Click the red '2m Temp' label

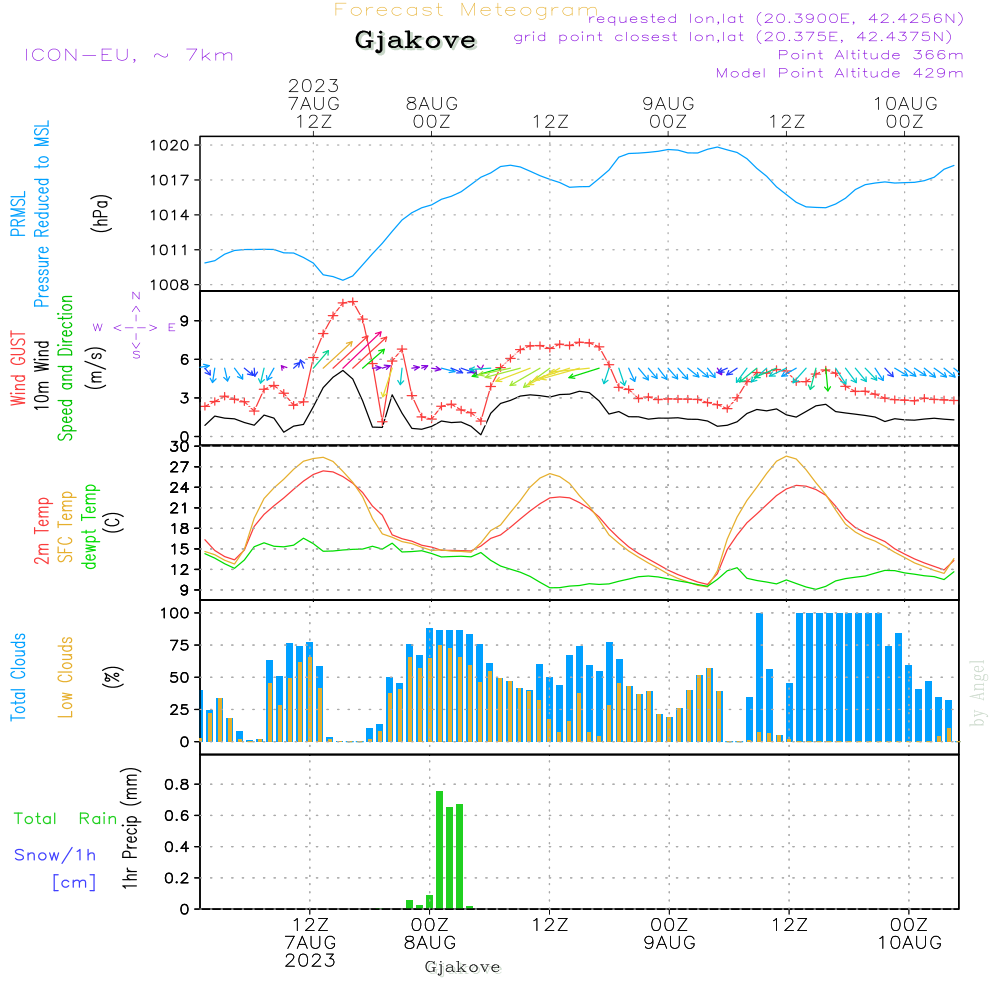(41, 531)
